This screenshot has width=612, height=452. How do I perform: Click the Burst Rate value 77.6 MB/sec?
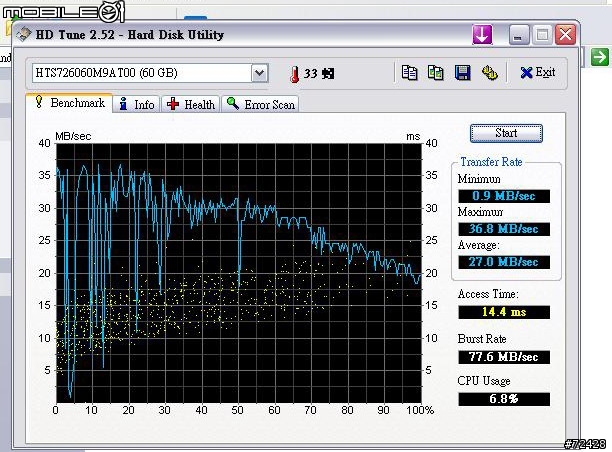pyautogui.click(x=504, y=357)
